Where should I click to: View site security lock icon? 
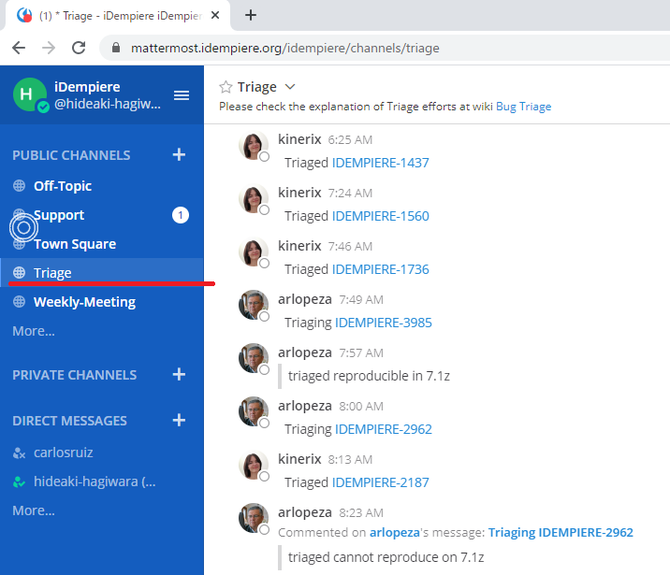pos(116,48)
